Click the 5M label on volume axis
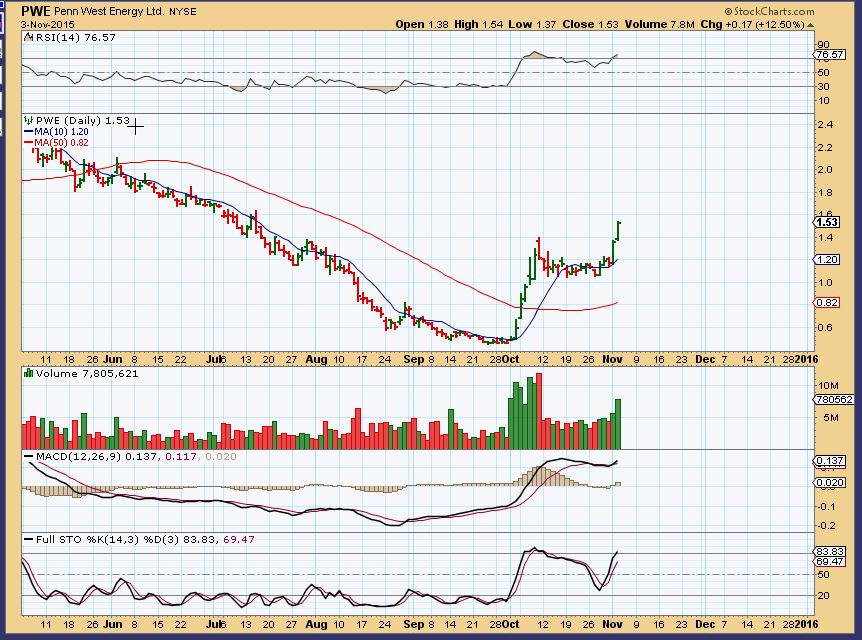This screenshot has height=640, width=862. [831, 418]
